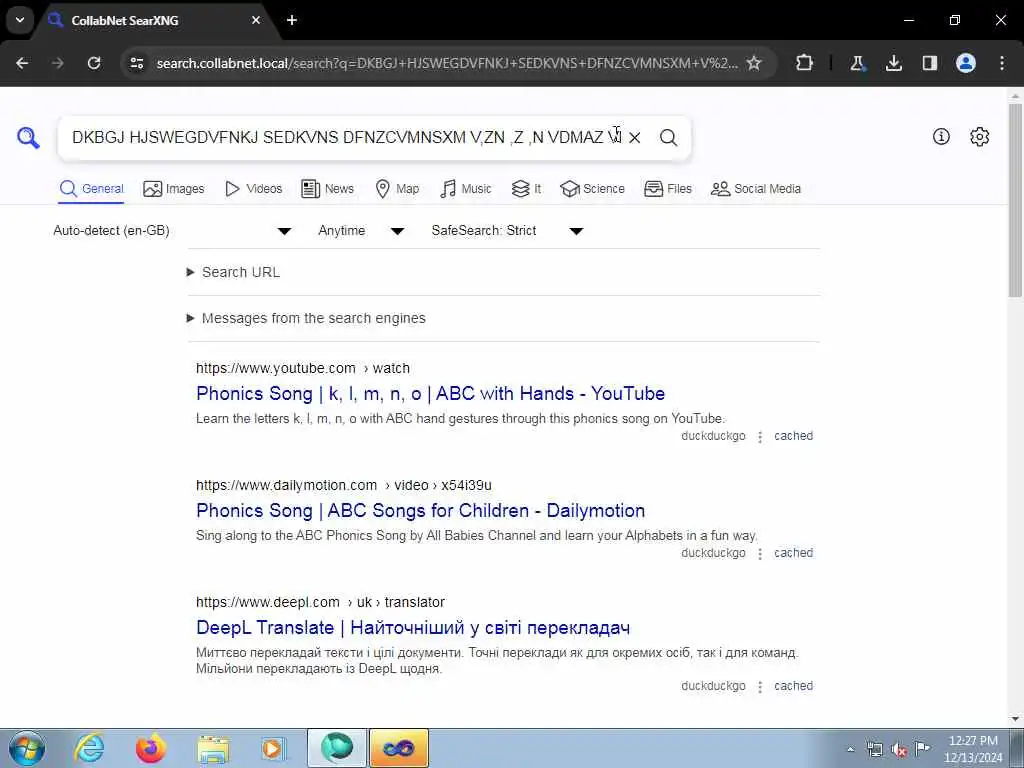This screenshot has width=1024, height=768.
Task: Open preferences gear icon
Action: pyautogui.click(x=980, y=136)
